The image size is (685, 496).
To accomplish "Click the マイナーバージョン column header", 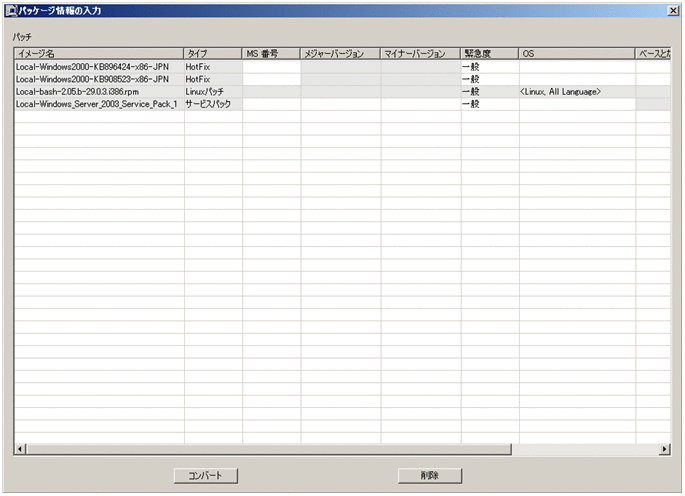I will pos(420,53).
